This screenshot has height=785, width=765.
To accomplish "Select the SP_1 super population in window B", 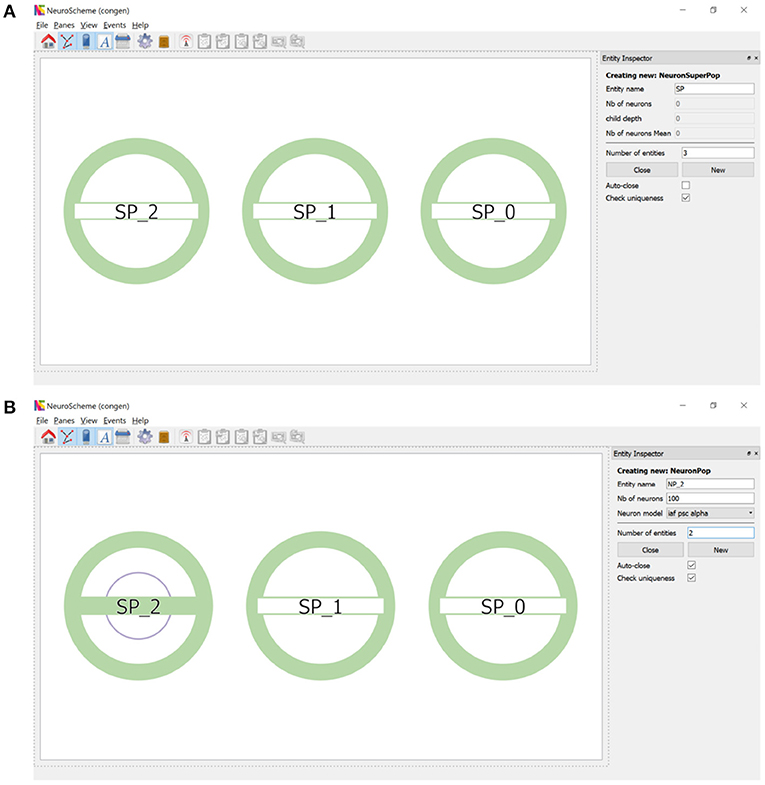I will pyautogui.click(x=320, y=606).
